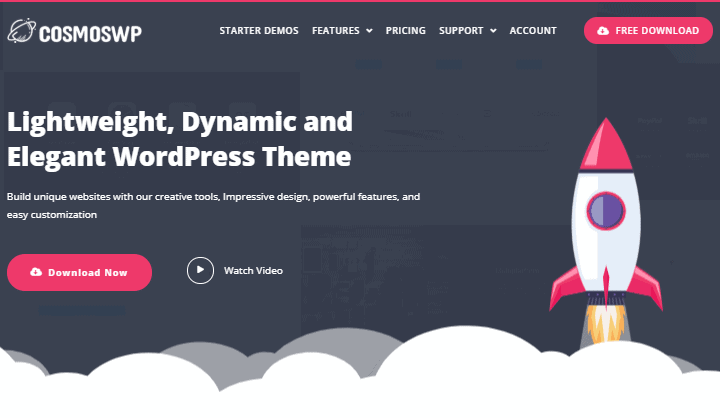Open the Support menu item
The image size is (720, 418).
tap(461, 31)
